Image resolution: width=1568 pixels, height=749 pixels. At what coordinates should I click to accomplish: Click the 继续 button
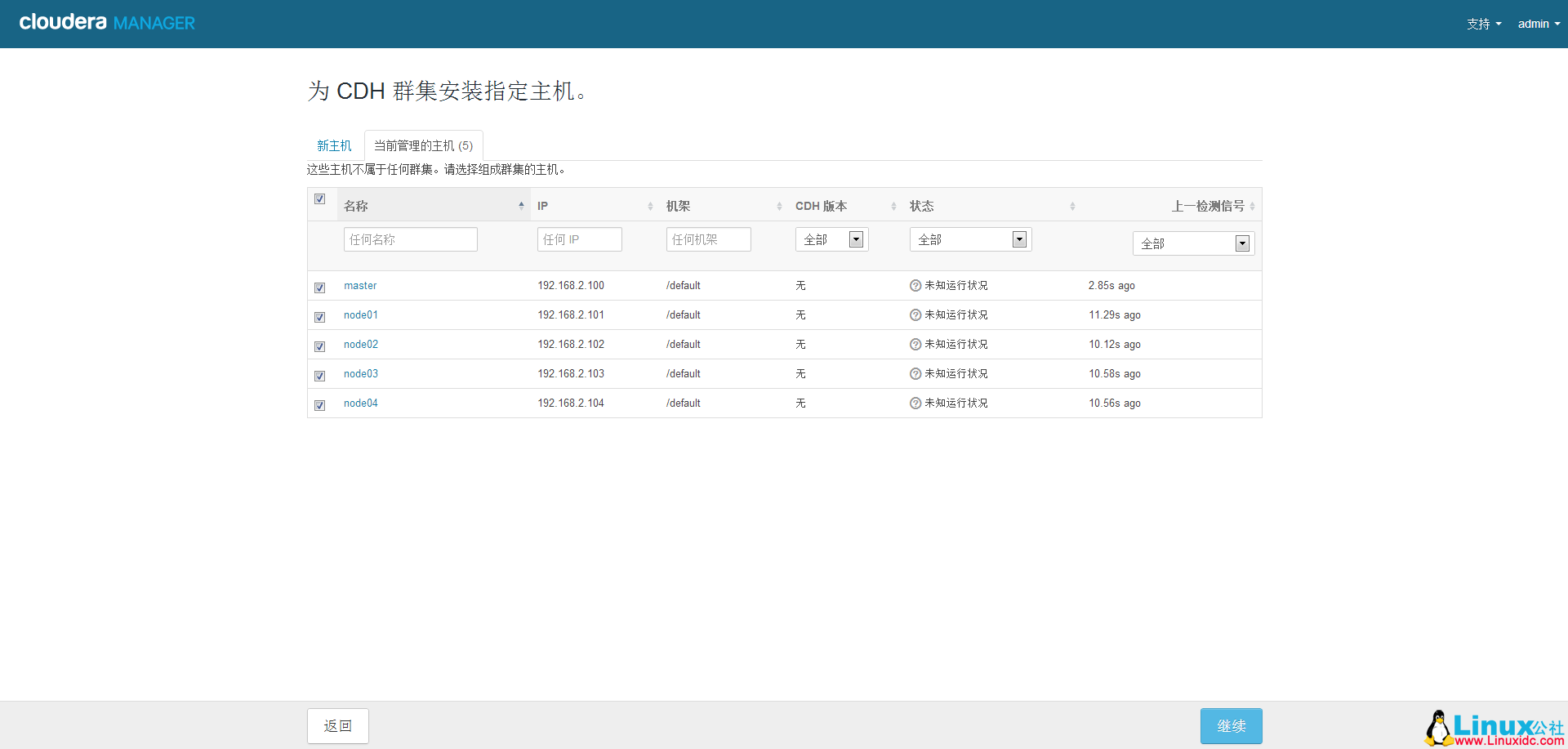[x=1231, y=726]
